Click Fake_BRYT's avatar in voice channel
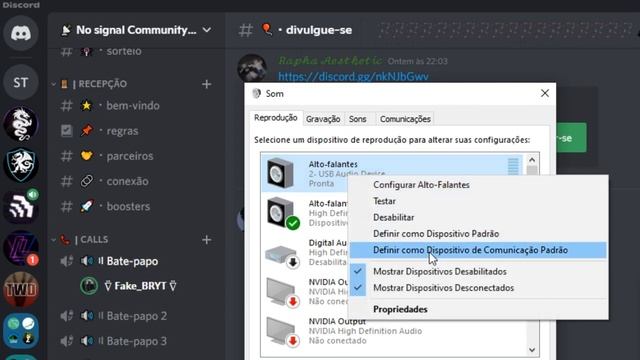640x360 pixels. [x=89, y=286]
